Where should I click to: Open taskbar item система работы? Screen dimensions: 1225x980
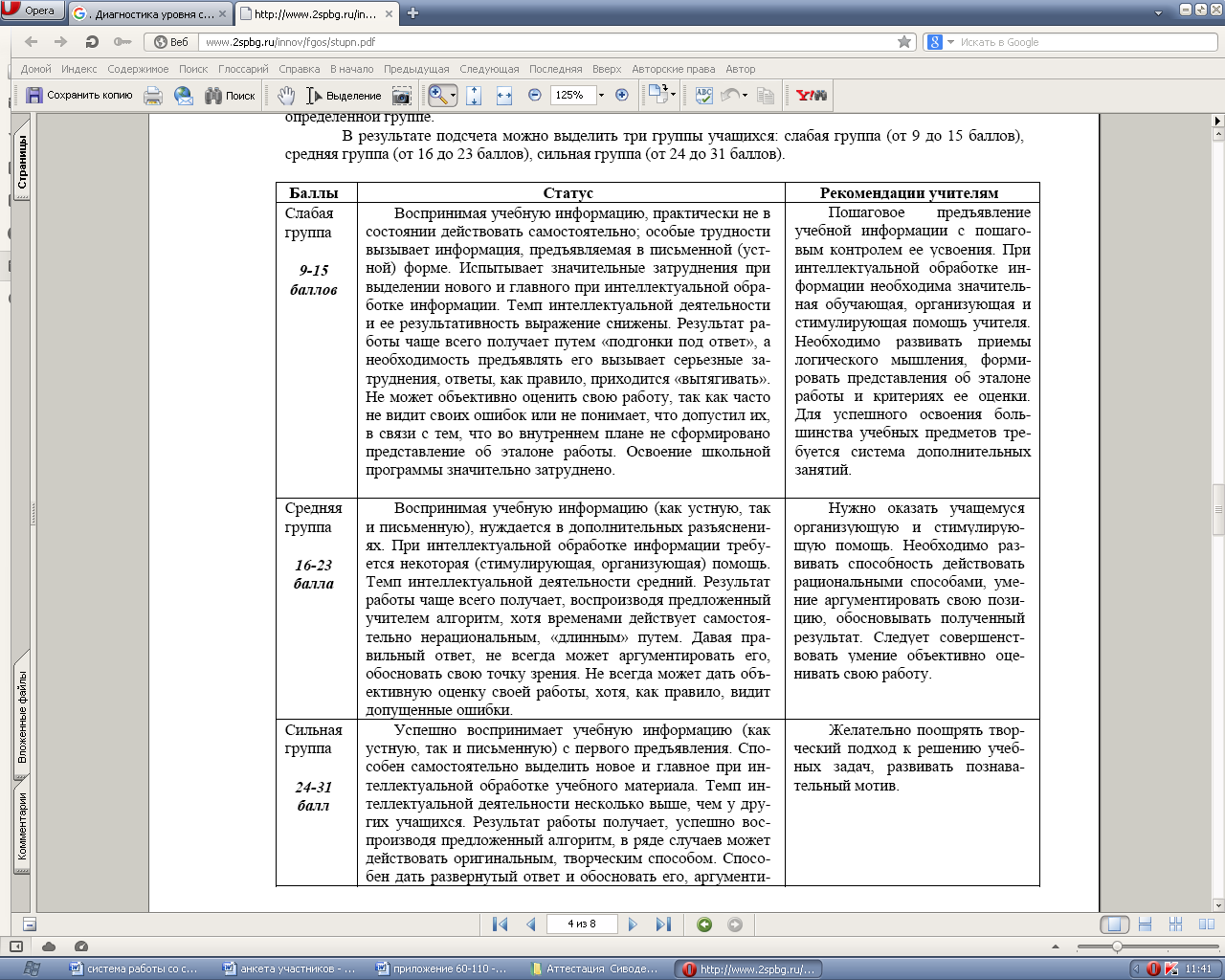(x=138, y=969)
